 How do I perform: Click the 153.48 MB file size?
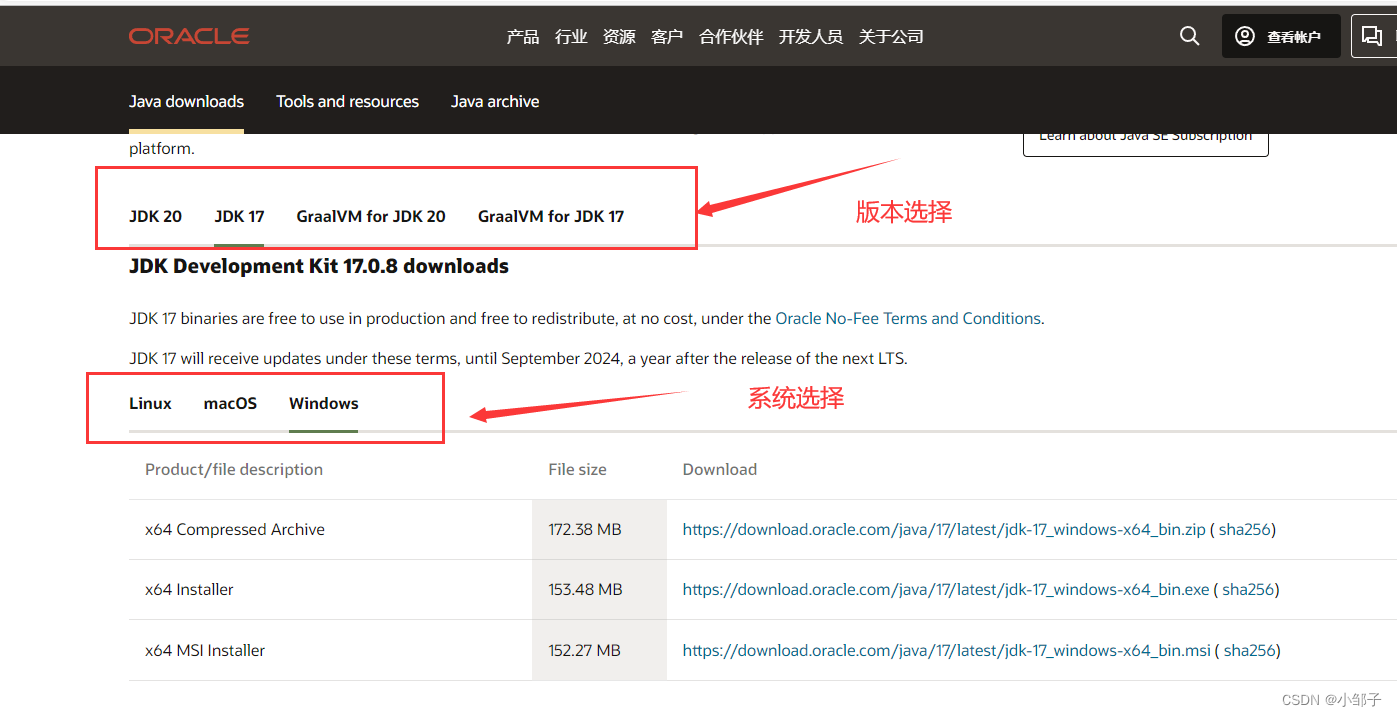585,589
